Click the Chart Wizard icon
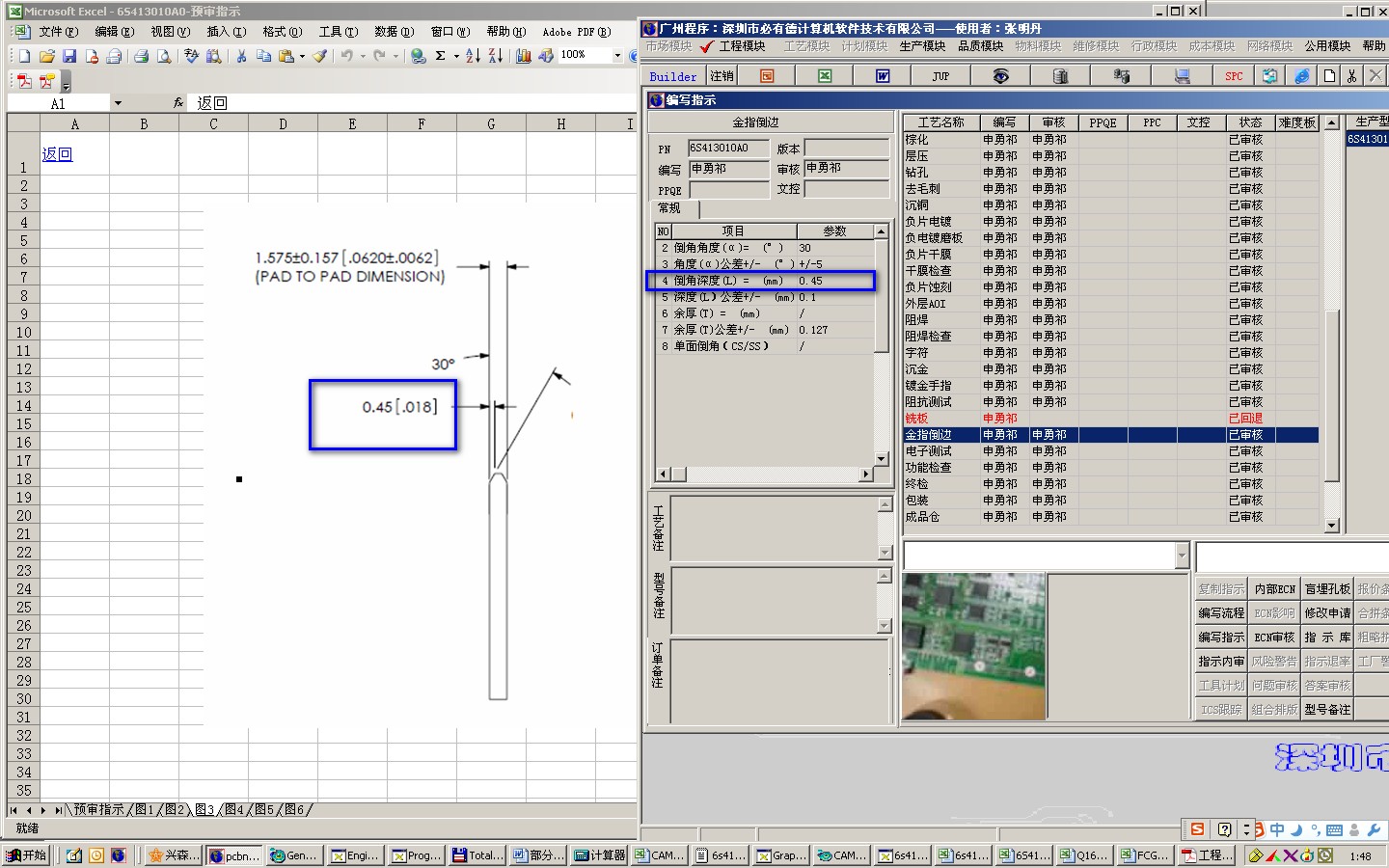Viewport: 1389px width, 868px height. [523, 56]
